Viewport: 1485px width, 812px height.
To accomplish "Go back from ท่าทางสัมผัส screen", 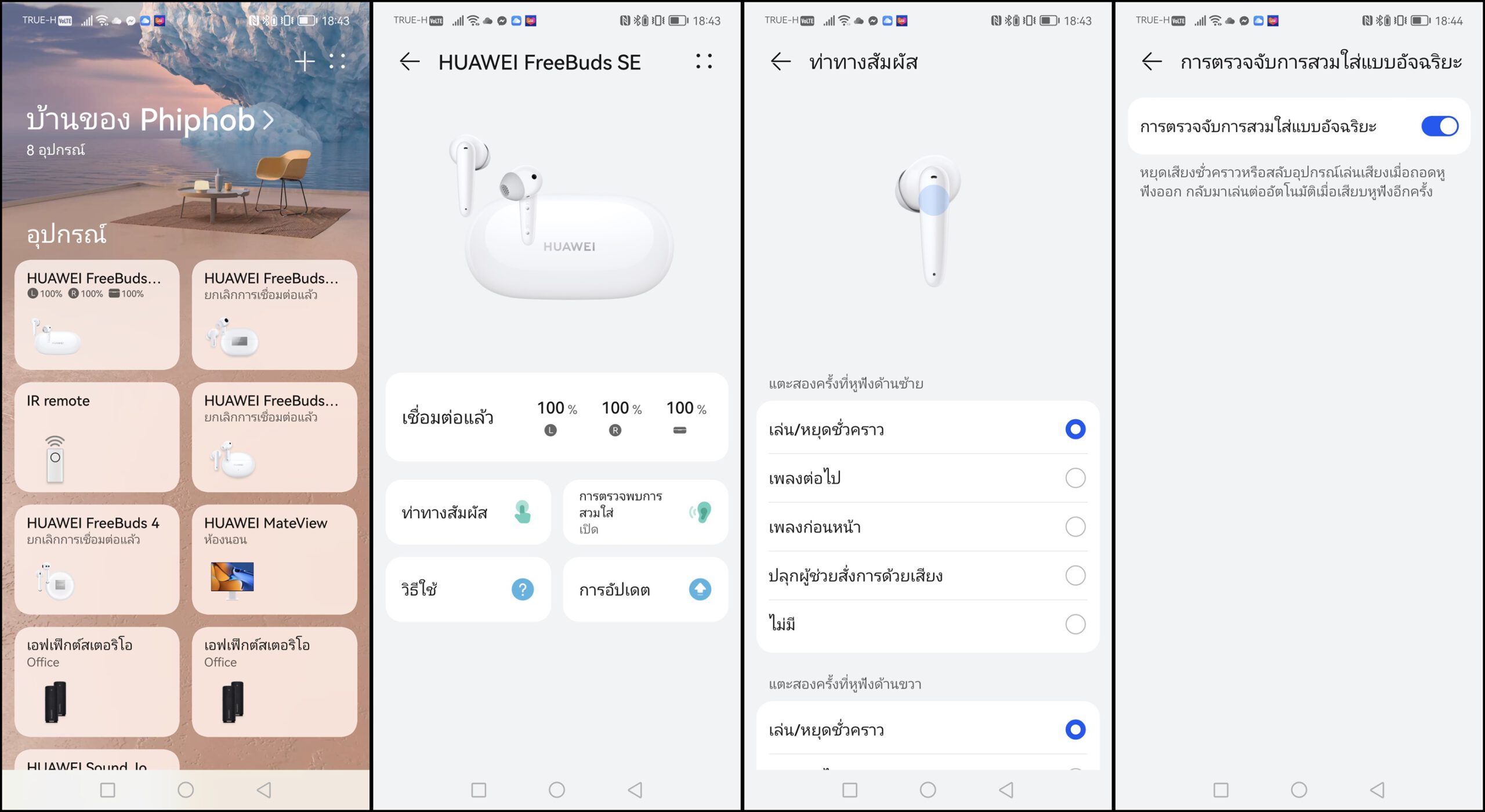I will pyautogui.click(x=781, y=61).
